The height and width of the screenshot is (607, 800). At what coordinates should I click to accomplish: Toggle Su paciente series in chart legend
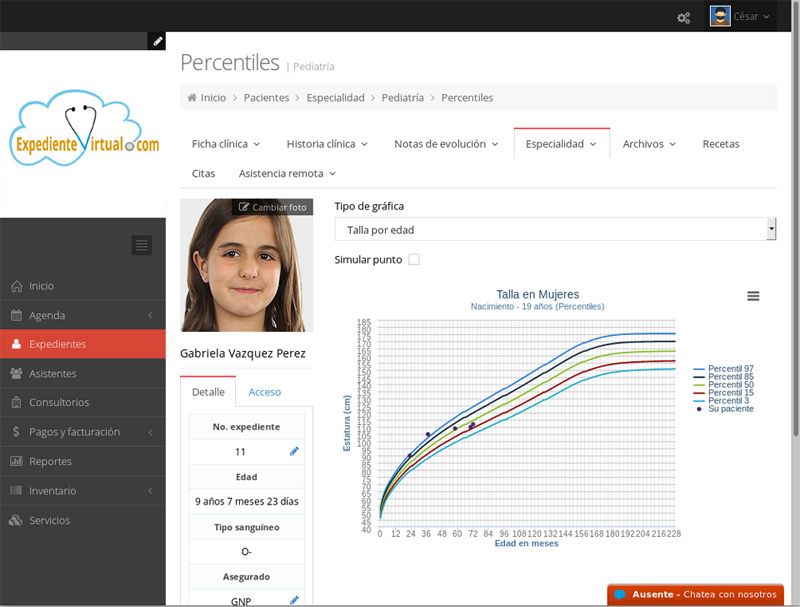730,409
